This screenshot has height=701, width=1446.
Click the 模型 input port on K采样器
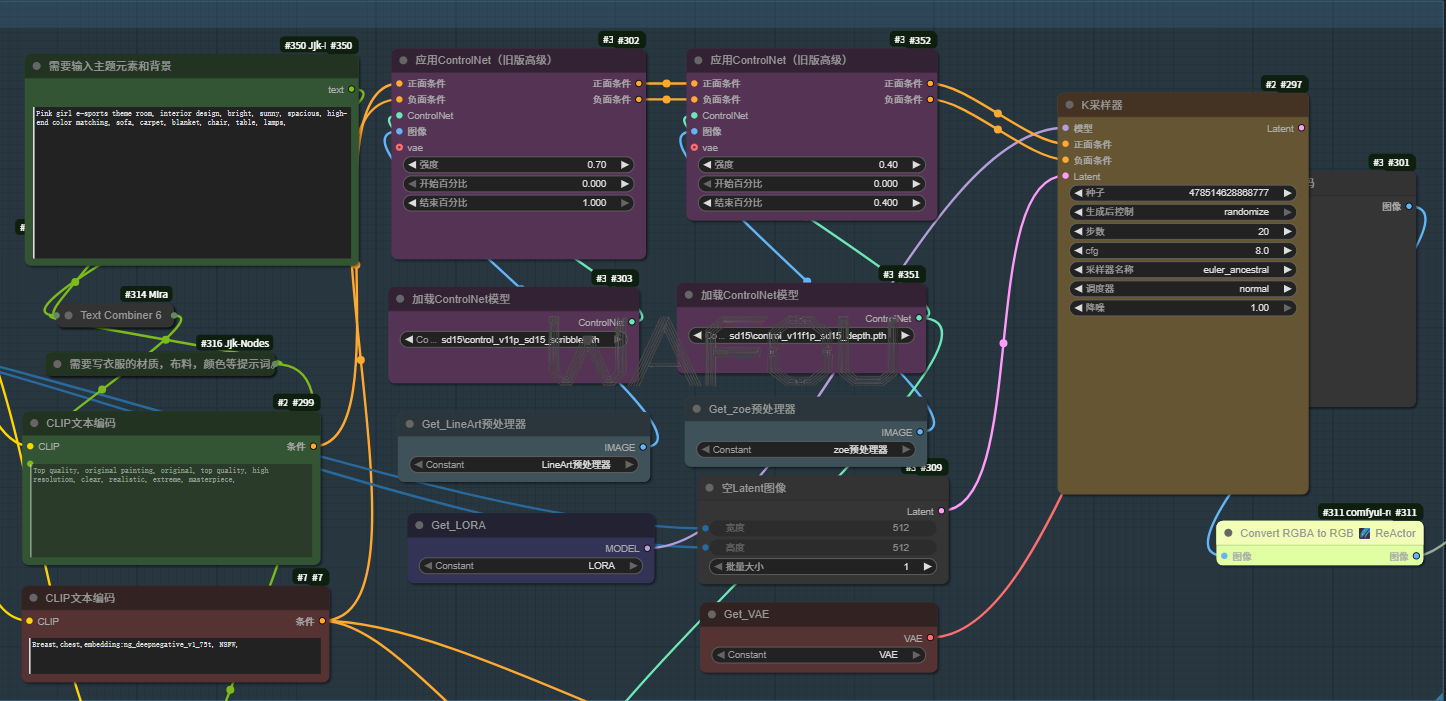[1065, 128]
